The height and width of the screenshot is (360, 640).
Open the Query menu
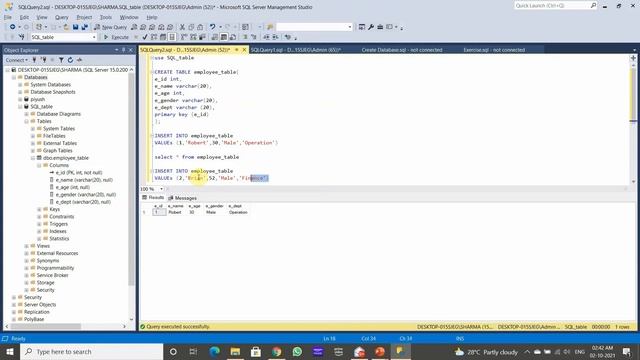click(x=62, y=17)
